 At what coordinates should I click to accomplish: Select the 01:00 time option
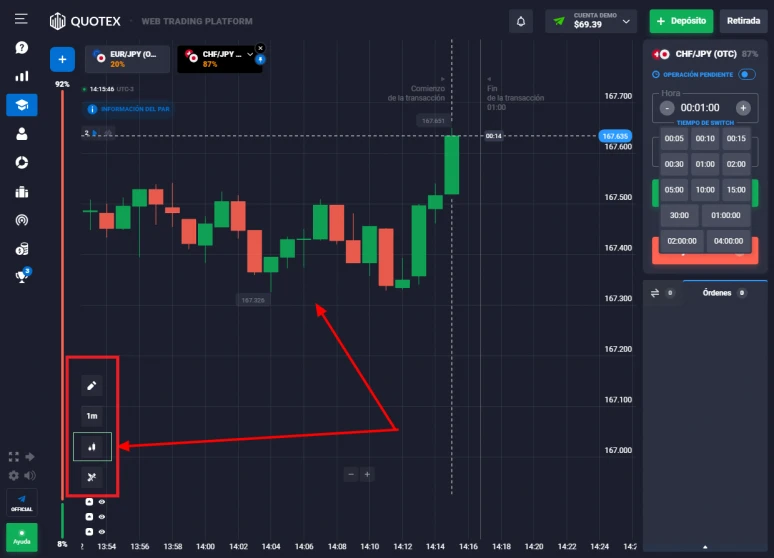(x=705, y=164)
